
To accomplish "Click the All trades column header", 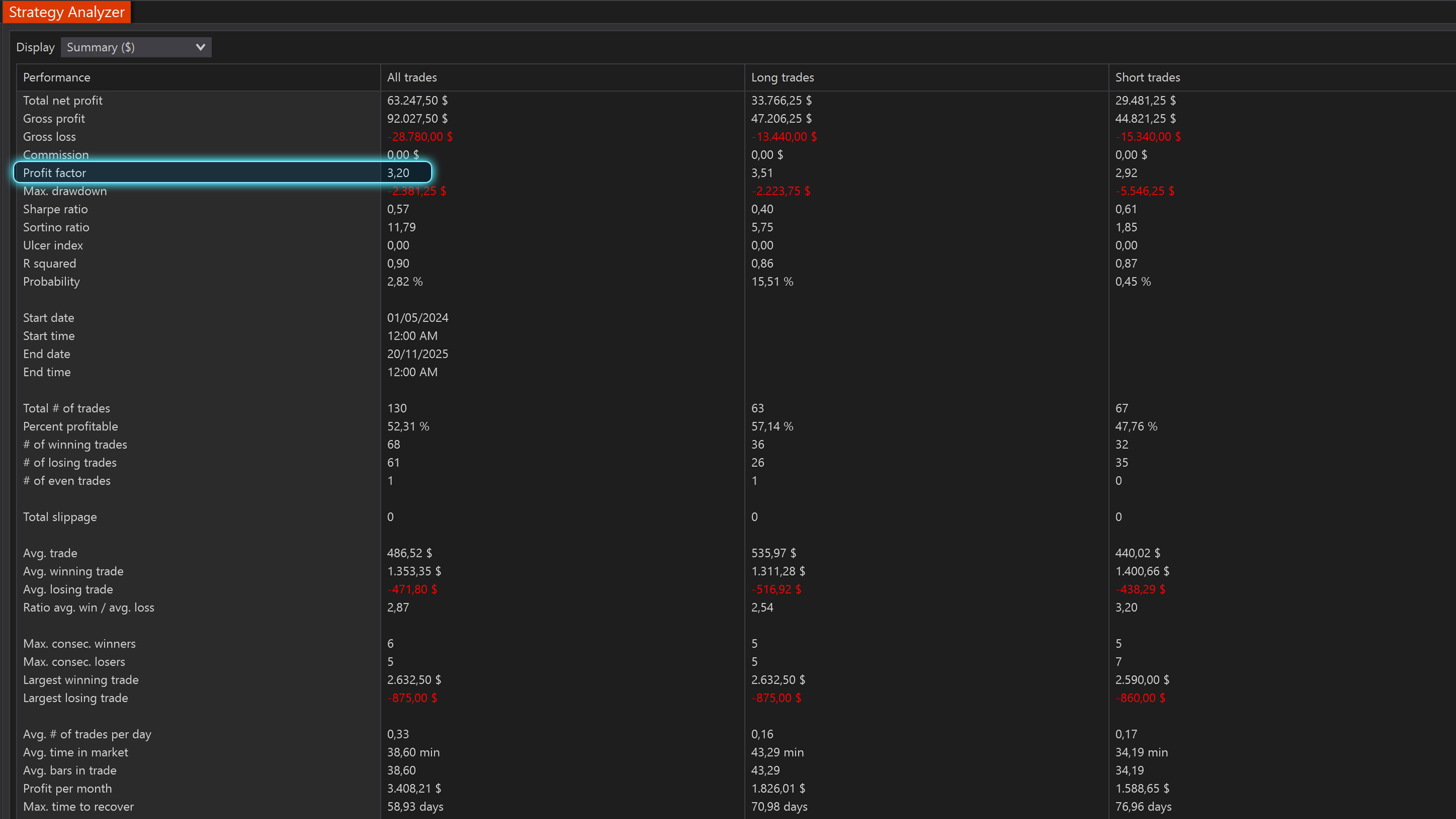I will tap(412, 77).
